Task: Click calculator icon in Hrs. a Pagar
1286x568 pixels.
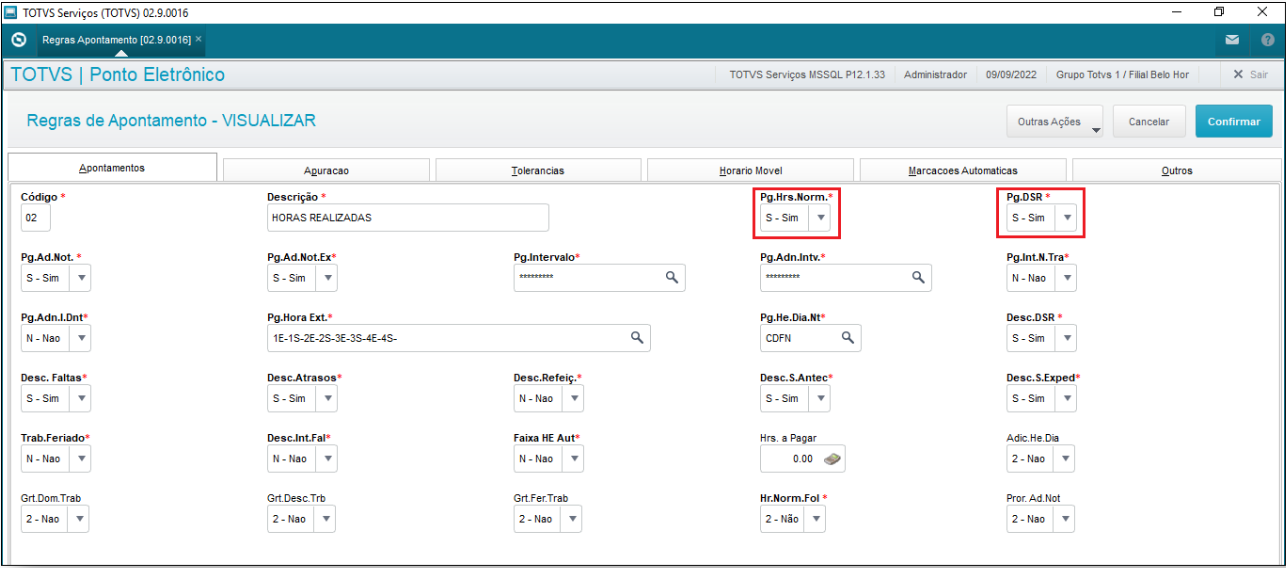Action: point(832,459)
